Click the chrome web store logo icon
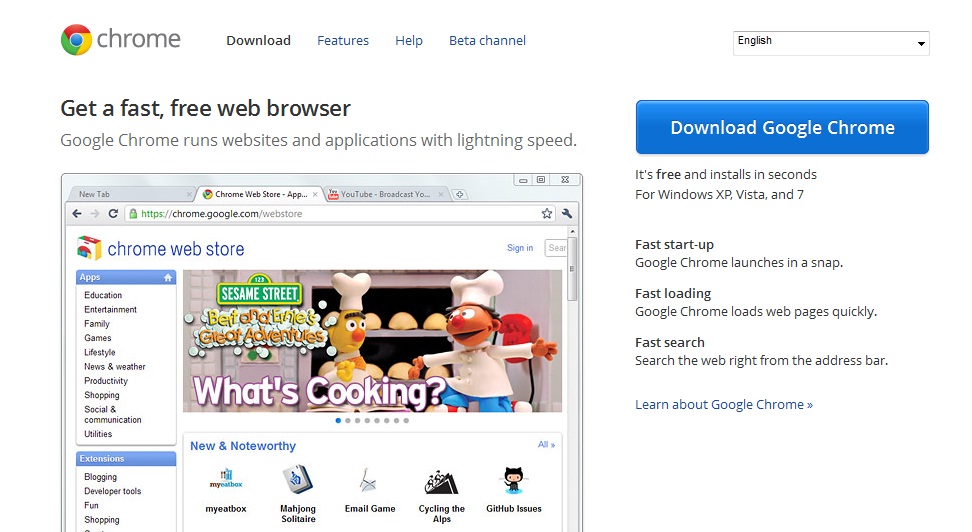This screenshot has width=972, height=532. [x=89, y=248]
